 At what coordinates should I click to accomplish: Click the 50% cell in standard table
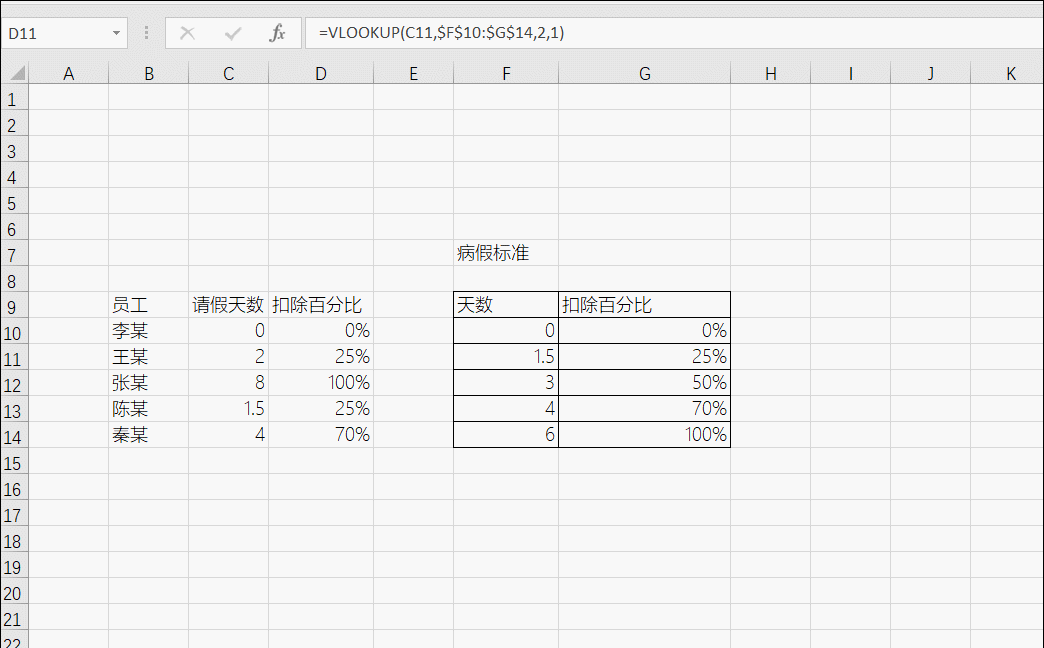[x=645, y=383]
